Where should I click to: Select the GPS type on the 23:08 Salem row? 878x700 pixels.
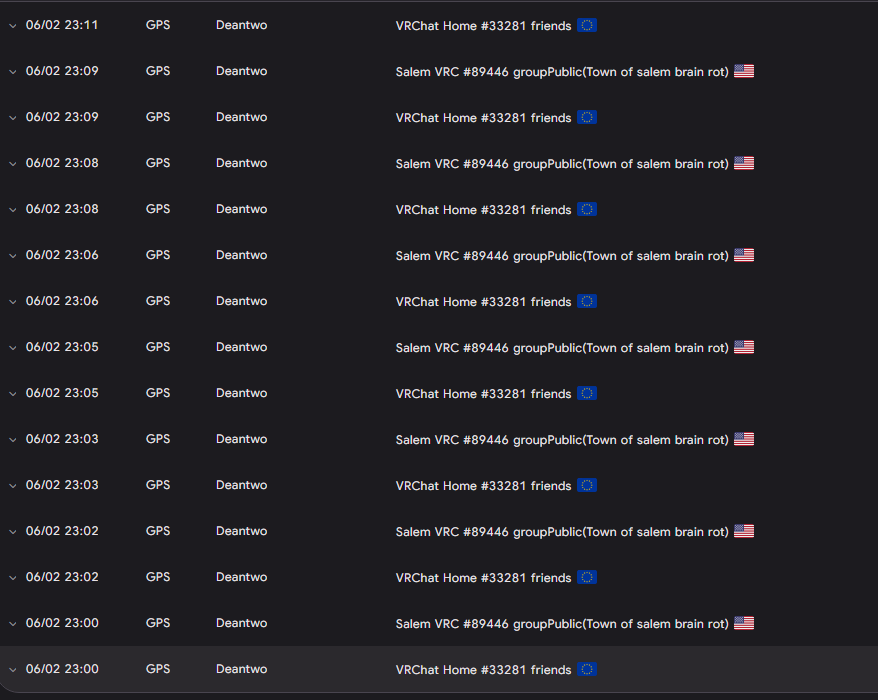point(158,163)
